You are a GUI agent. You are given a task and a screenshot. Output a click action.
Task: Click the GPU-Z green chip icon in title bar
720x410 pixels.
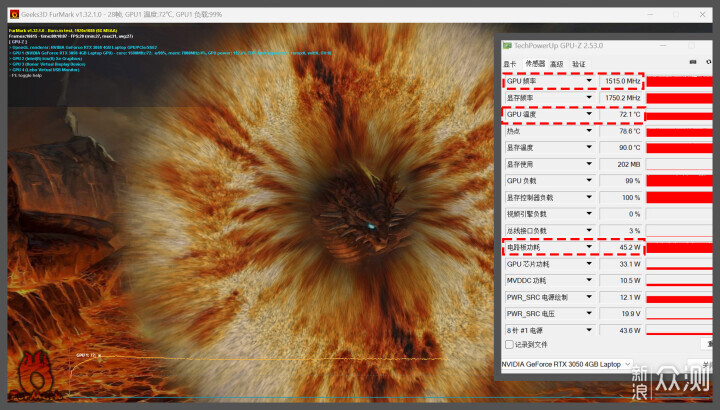(507, 45)
